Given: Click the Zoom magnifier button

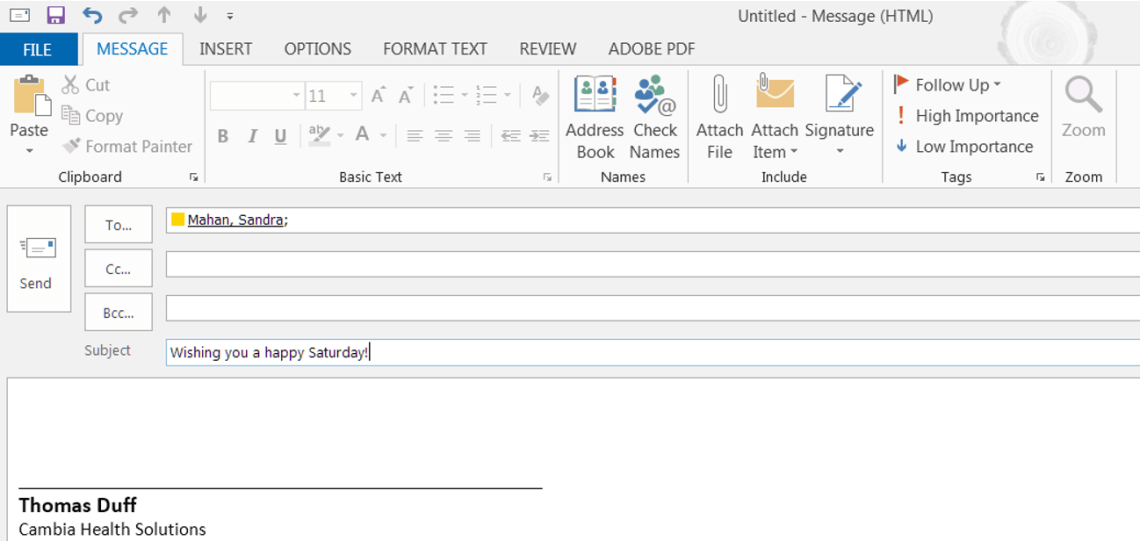Looking at the screenshot, I should coord(1083,109).
